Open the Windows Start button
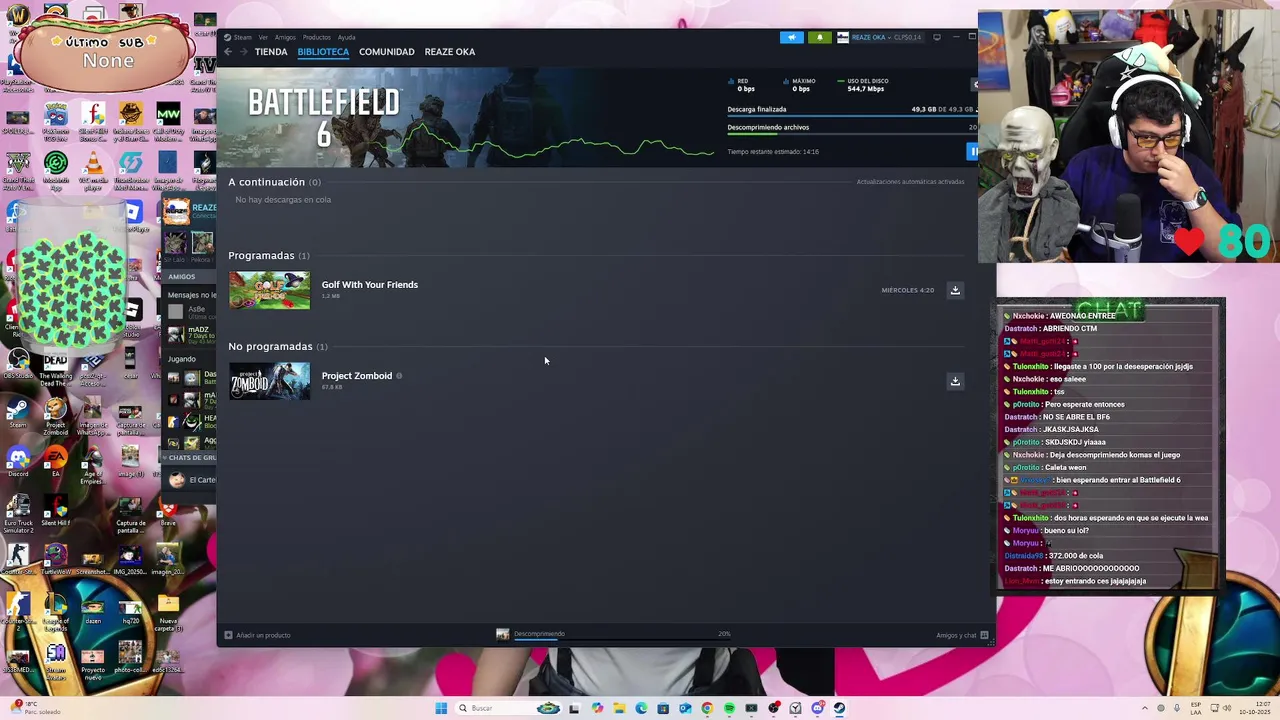The width and height of the screenshot is (1280, 720). click(x=441, y=708)
